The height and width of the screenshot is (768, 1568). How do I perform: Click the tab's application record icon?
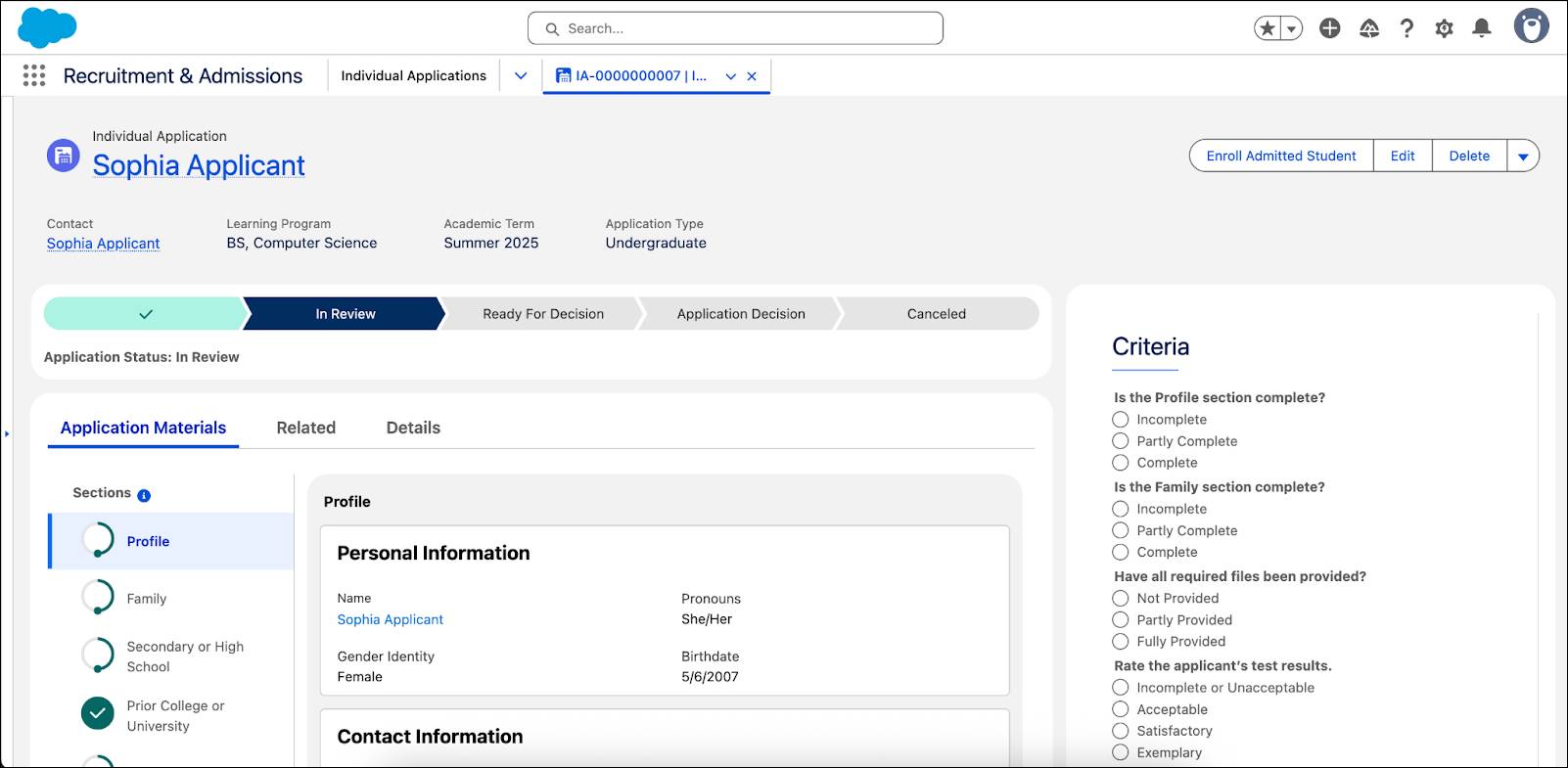pyautogui.click(x=564, y=75)
